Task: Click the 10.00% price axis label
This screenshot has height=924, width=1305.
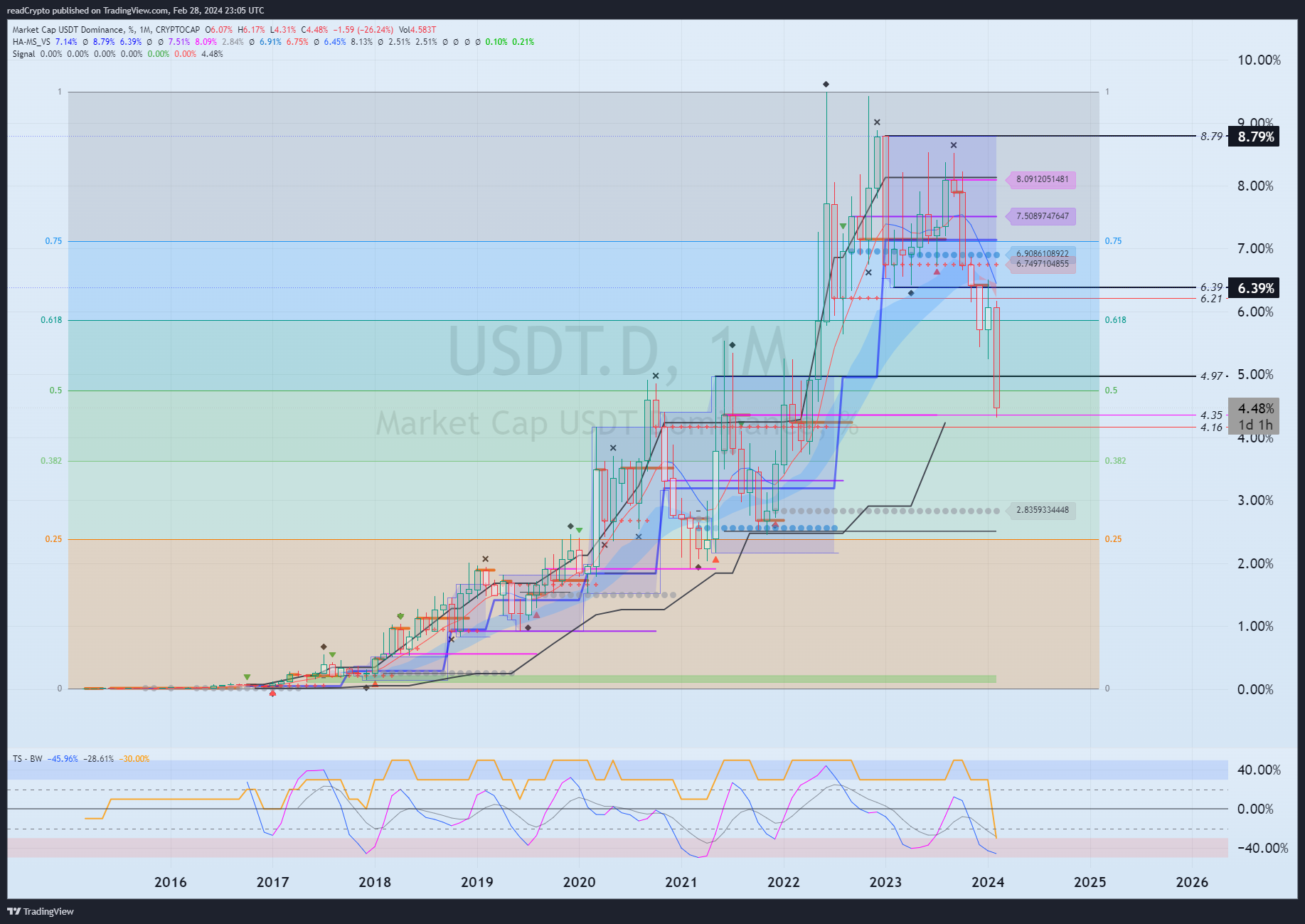Action: click(x=1259, y=60)
